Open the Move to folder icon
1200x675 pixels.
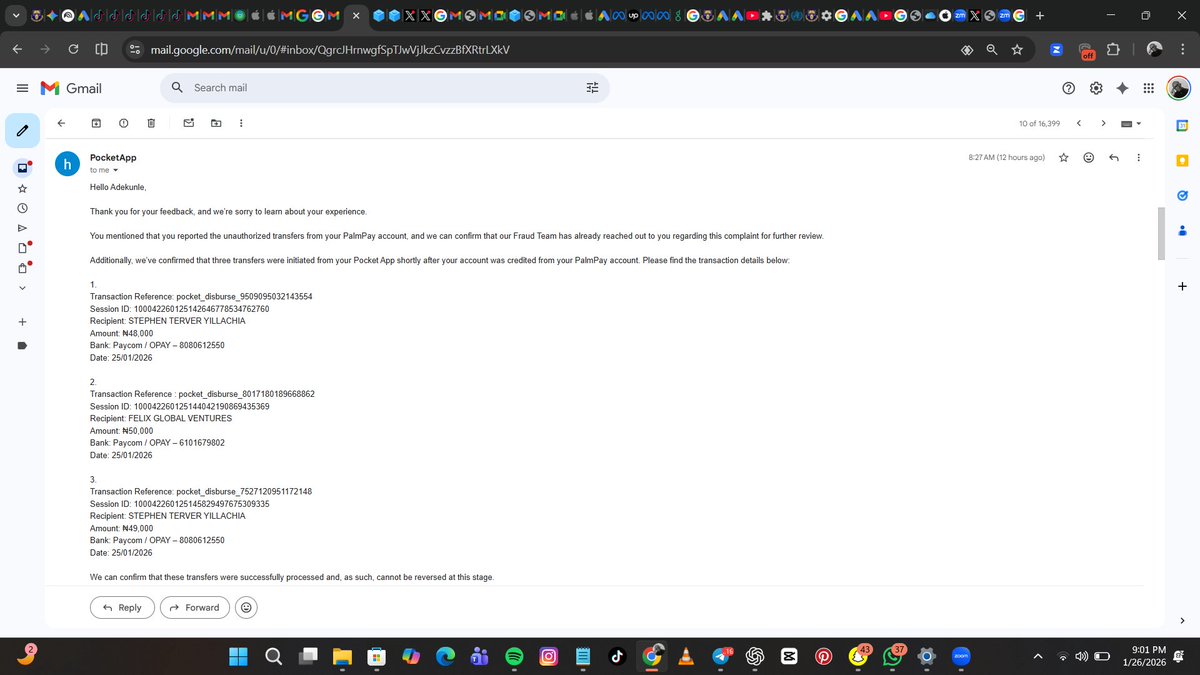coord(216,123)
